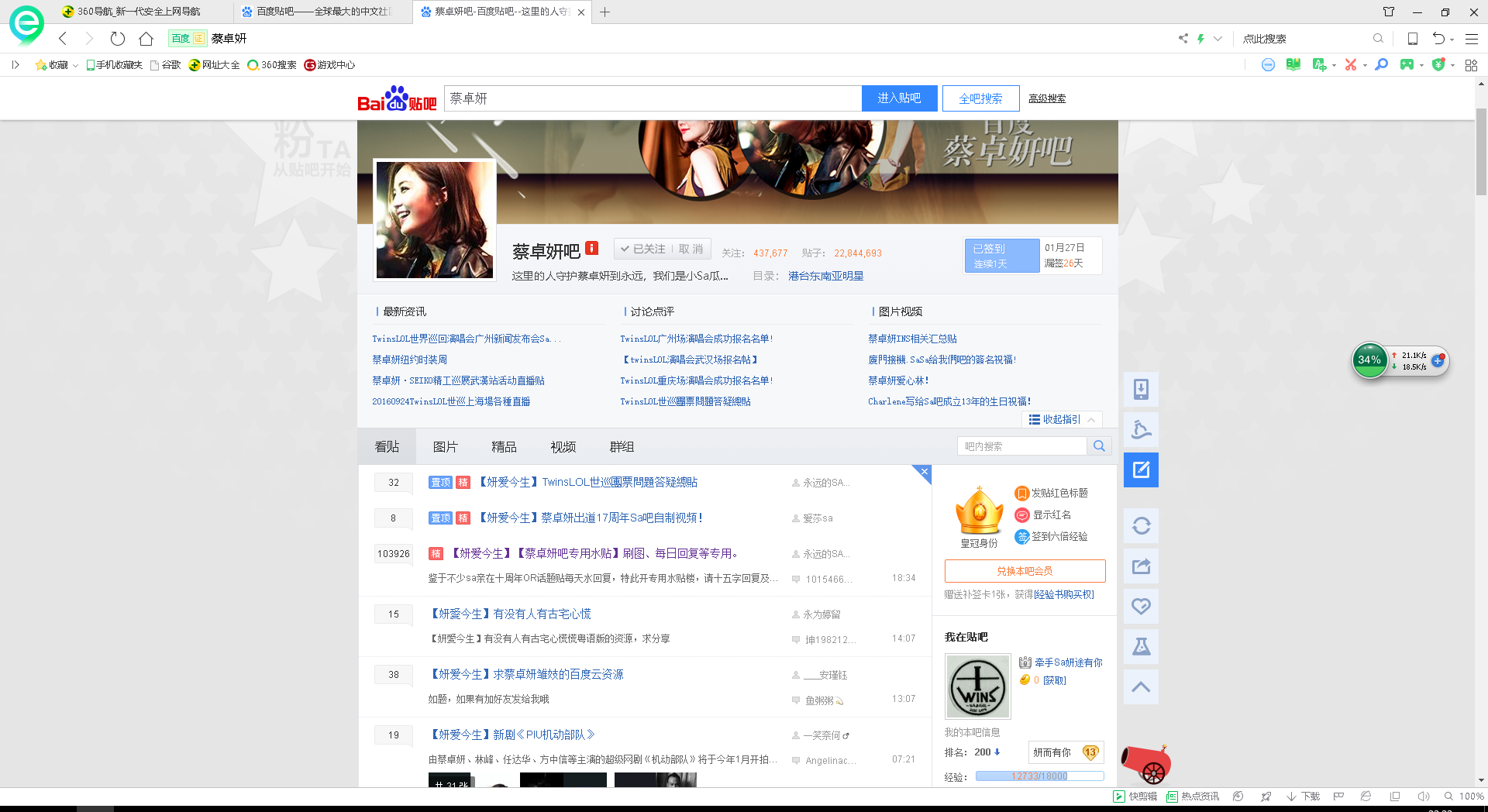The height and width of the screenshot is (812, 1488).
Task: Click the green shield yen icon
Action: [x=1438, y=65]
